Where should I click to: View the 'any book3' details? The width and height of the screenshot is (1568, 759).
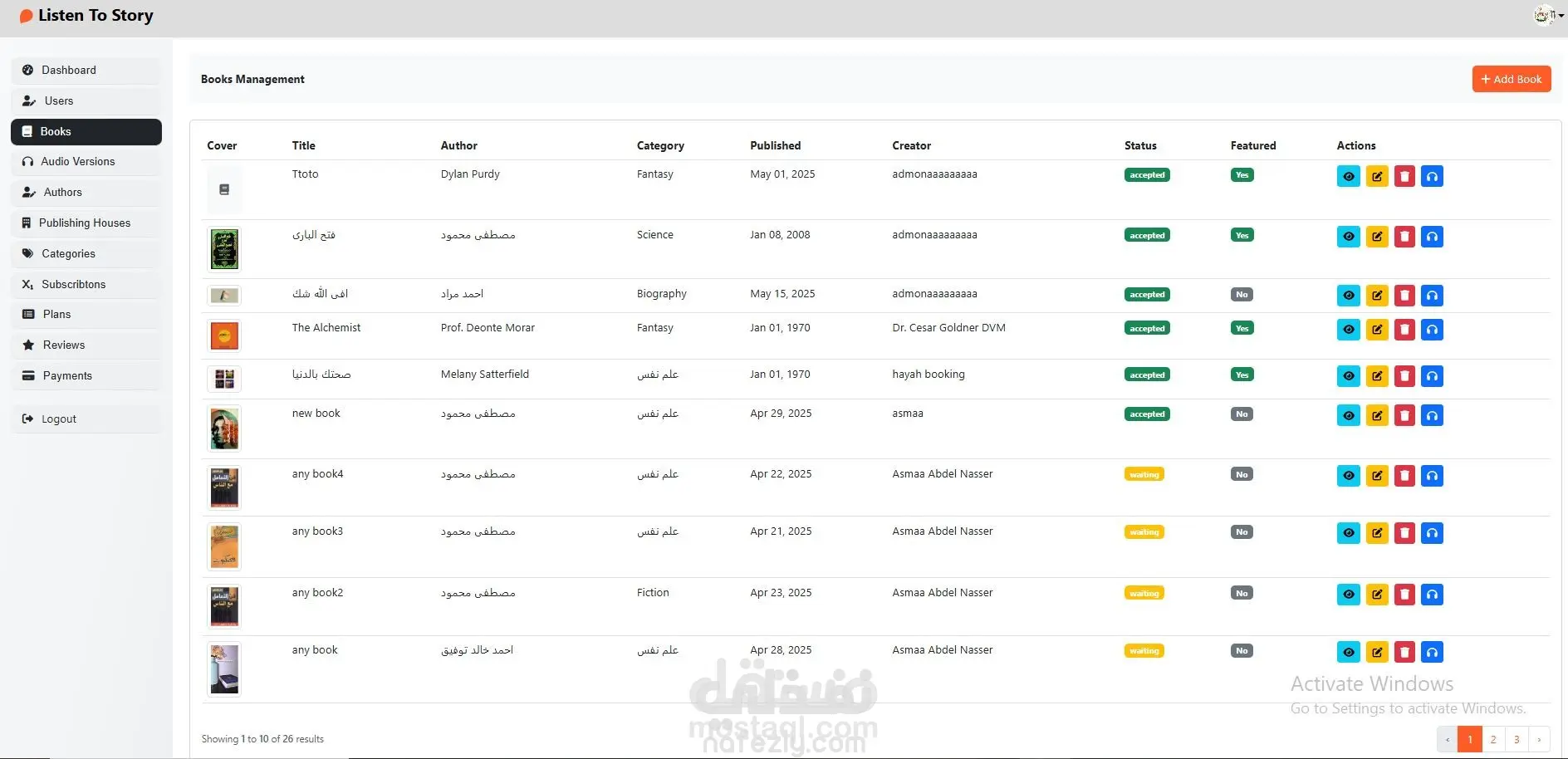[x=1349, y=533]
